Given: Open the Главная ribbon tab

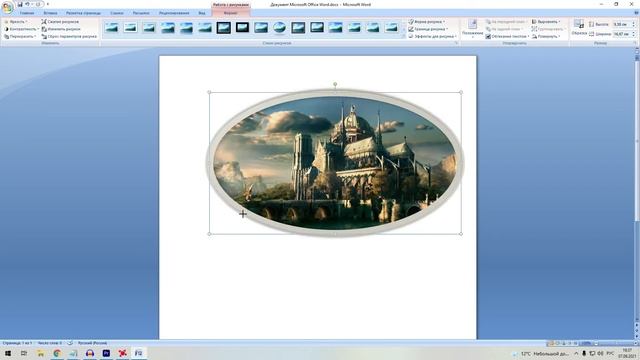Looking at the screenshot, I should pyautogui.click(x=27, y=13).
